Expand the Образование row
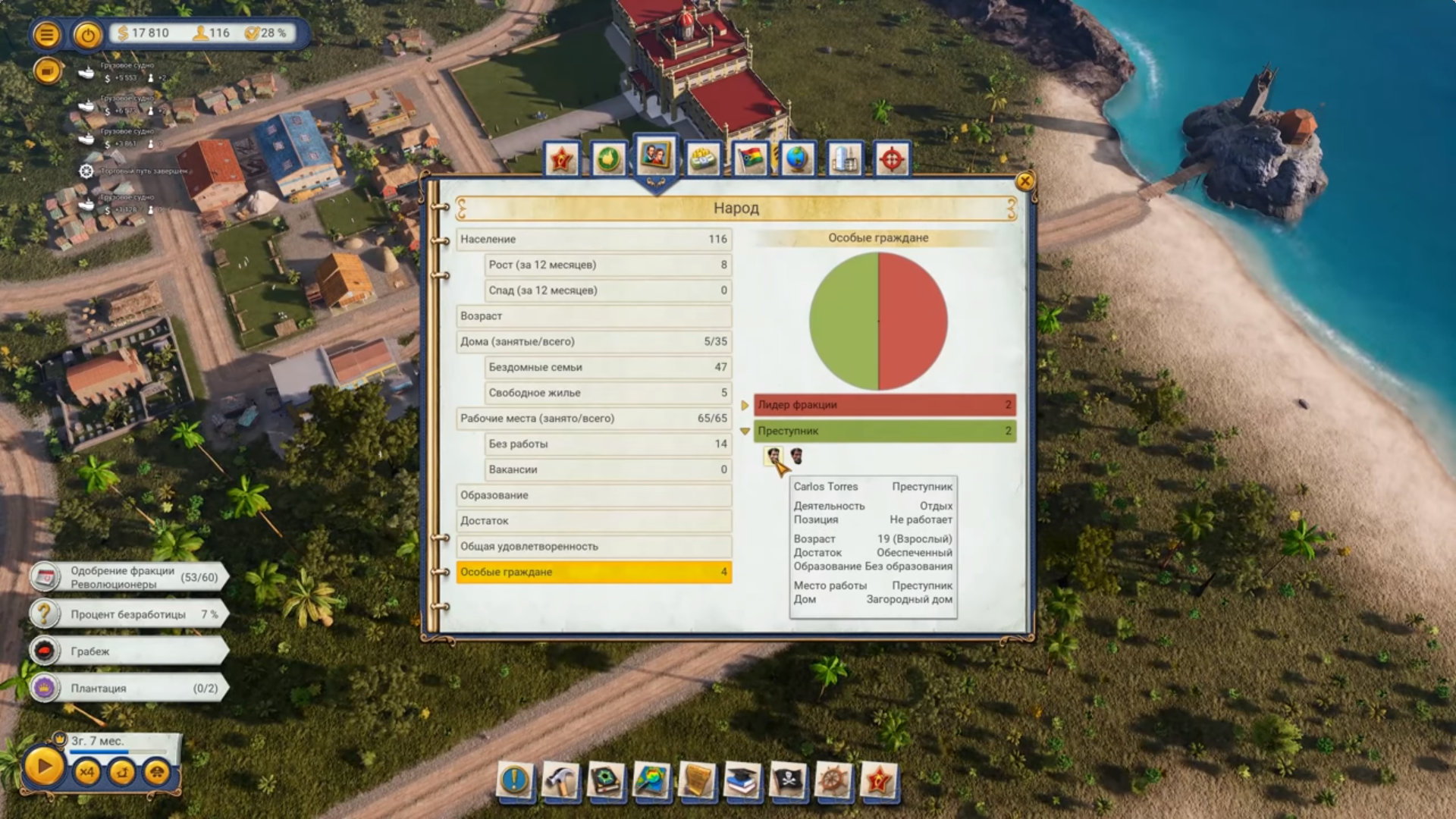 pos(594,495)
